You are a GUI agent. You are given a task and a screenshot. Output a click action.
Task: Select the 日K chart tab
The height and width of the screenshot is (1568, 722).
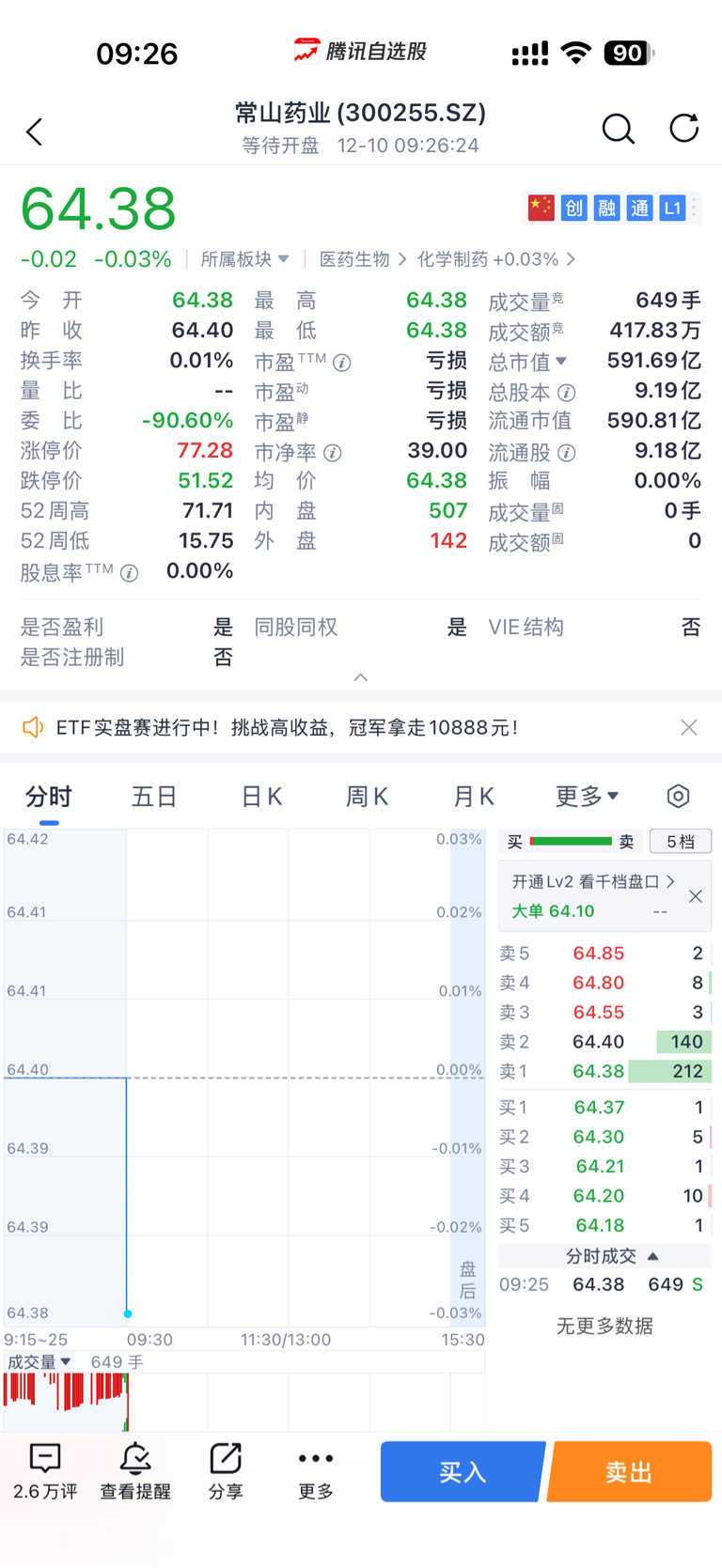(x=261, y=797)
